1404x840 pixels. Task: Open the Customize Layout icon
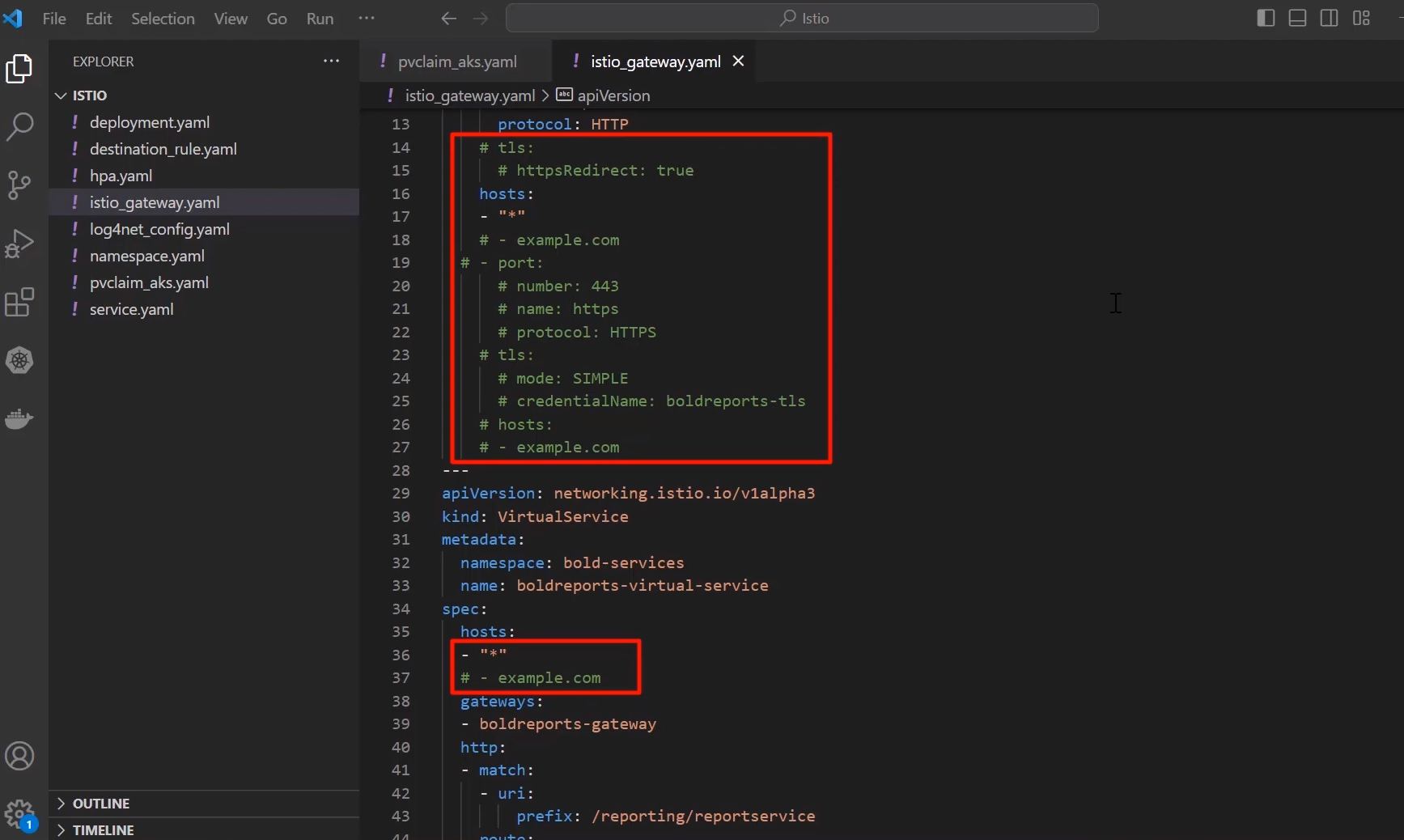pos(1361,18)
